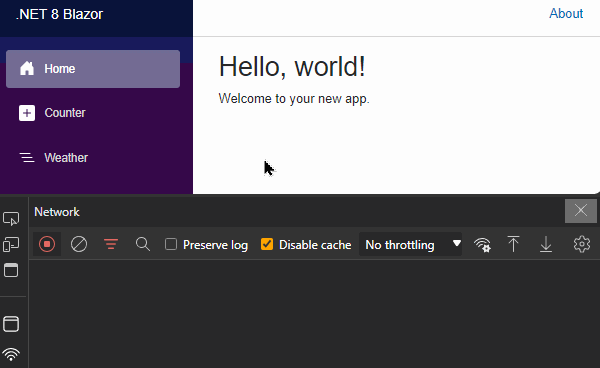The width and height of the screenshot is (600, 368).
Task: Open the Network tool wifi icon in sidebar
Action: tap(11, 355)
